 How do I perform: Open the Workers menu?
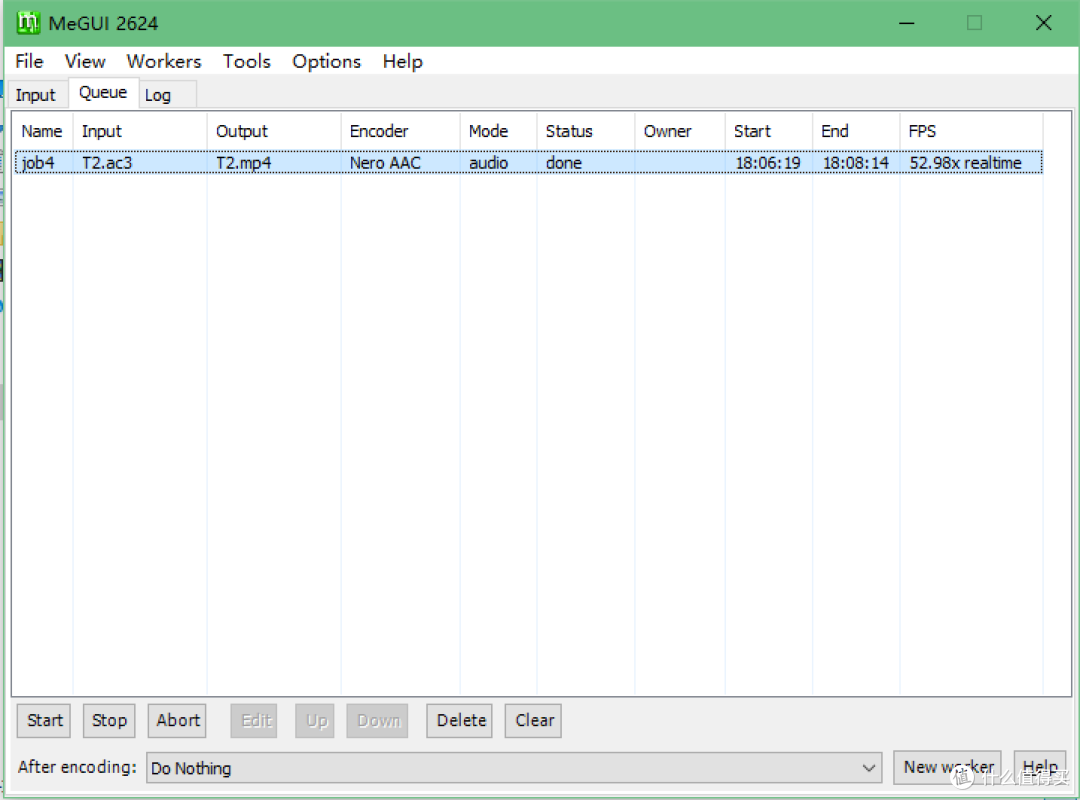point(164,61)
